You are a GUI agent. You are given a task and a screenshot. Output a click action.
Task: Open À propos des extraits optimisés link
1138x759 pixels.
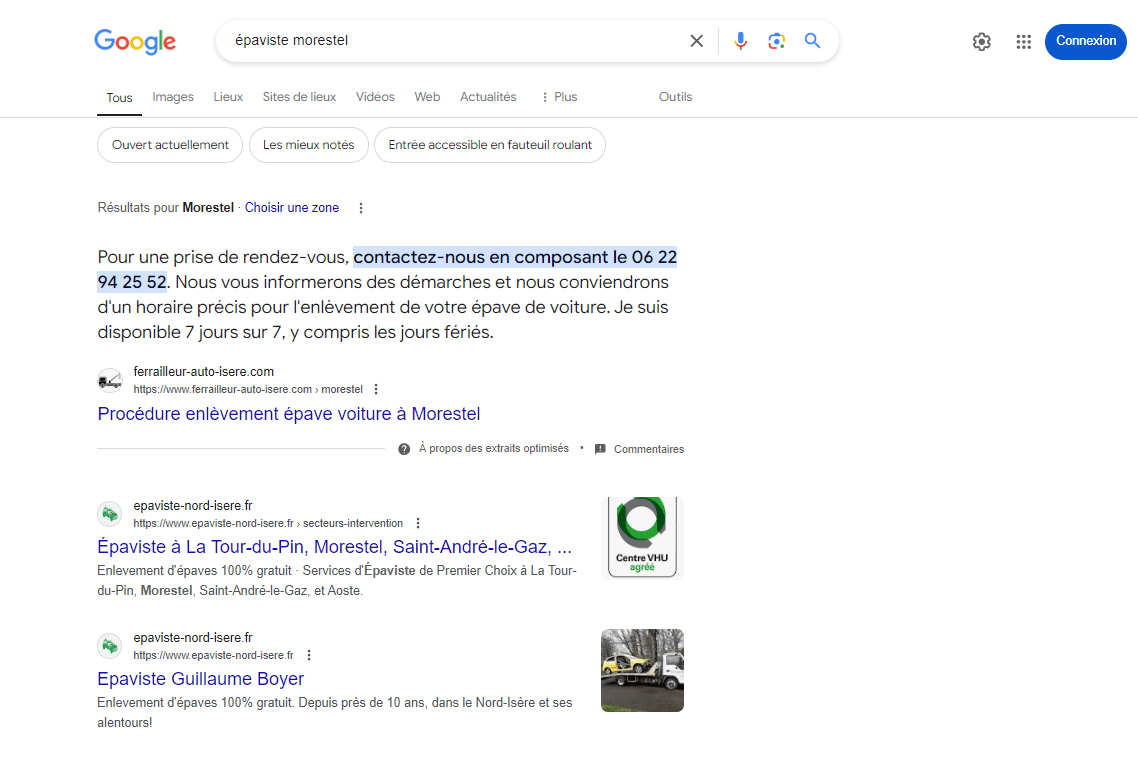pos(494,448)
